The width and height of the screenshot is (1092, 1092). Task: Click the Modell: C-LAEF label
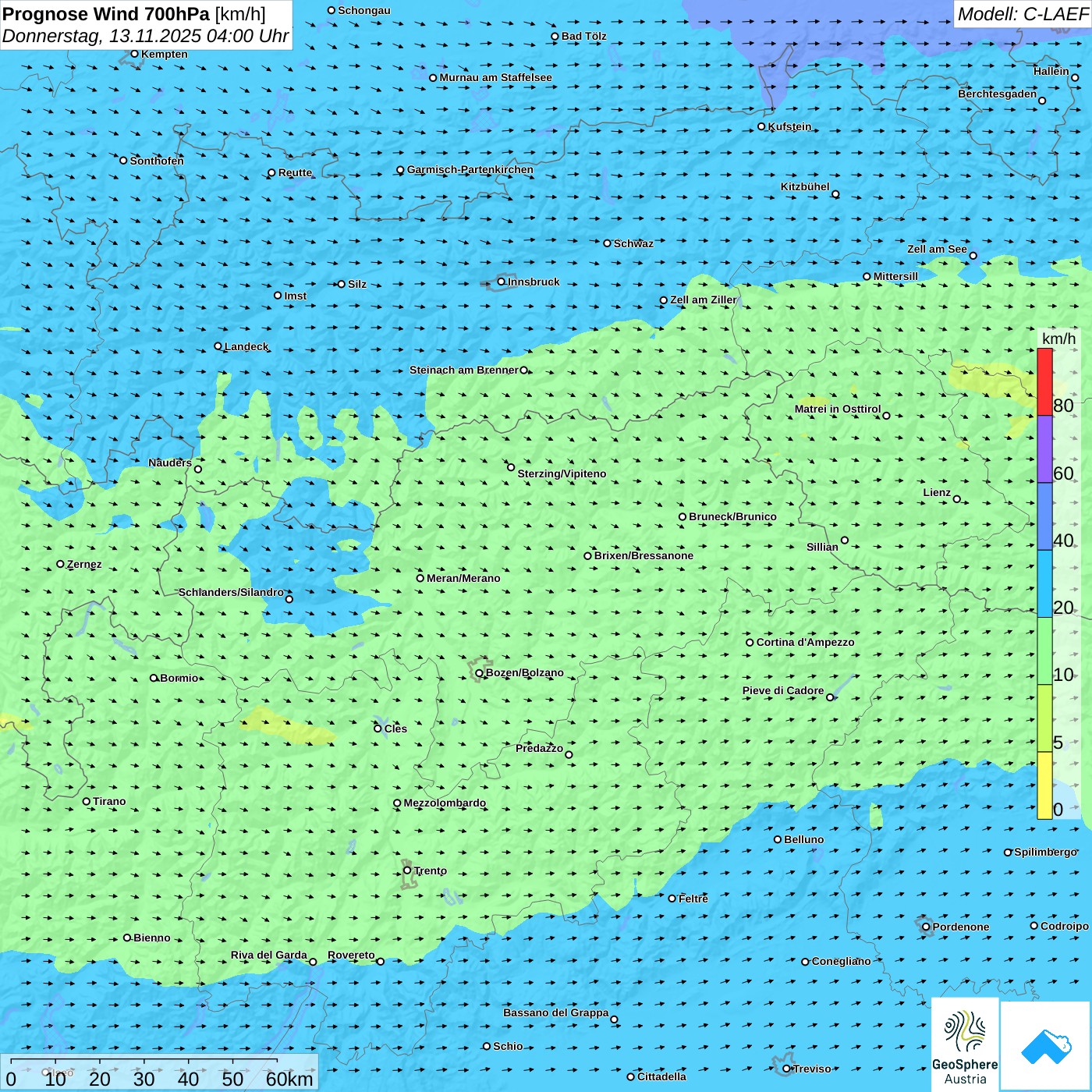1022,14
